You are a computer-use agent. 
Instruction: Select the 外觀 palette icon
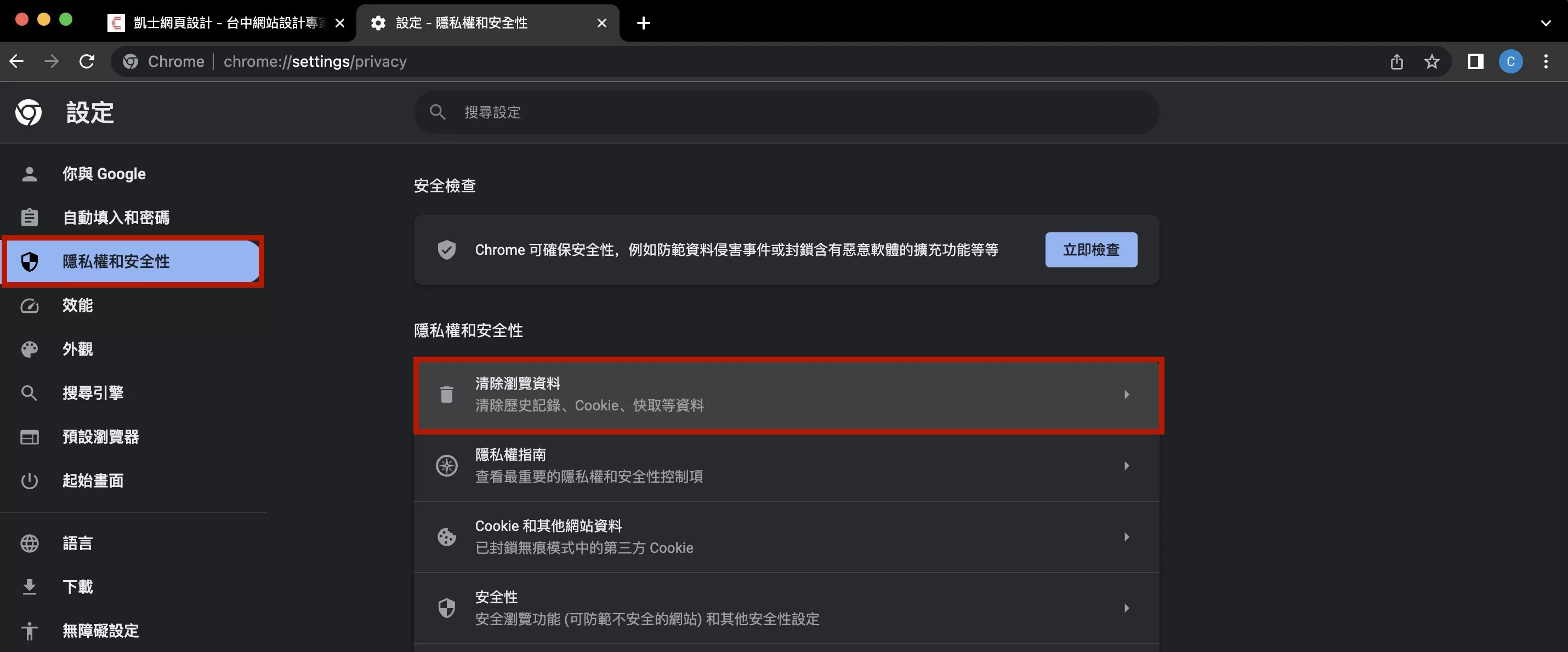[29, 349]
